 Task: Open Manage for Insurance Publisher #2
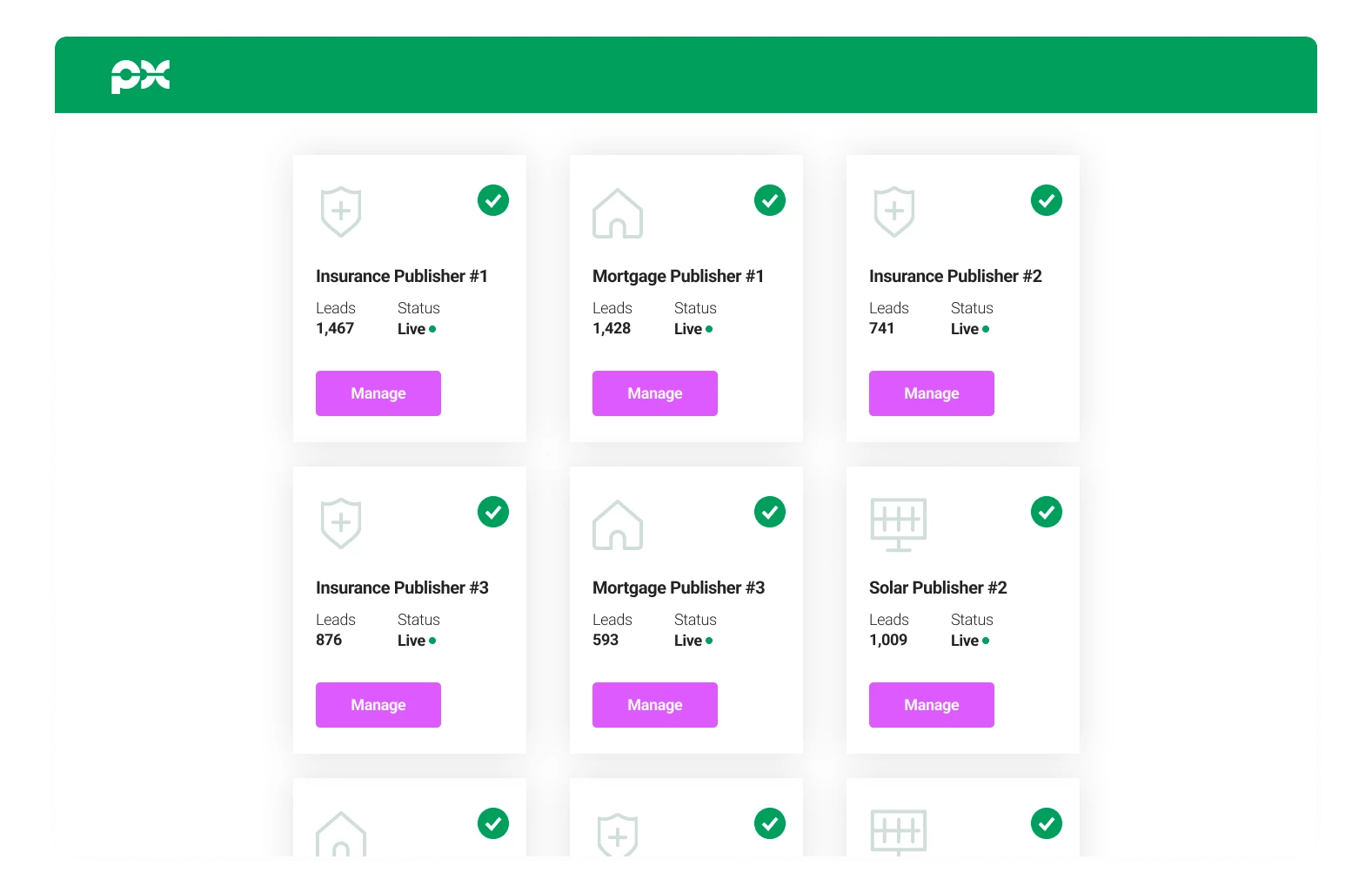pyautogui.click(x=932, y=393)
